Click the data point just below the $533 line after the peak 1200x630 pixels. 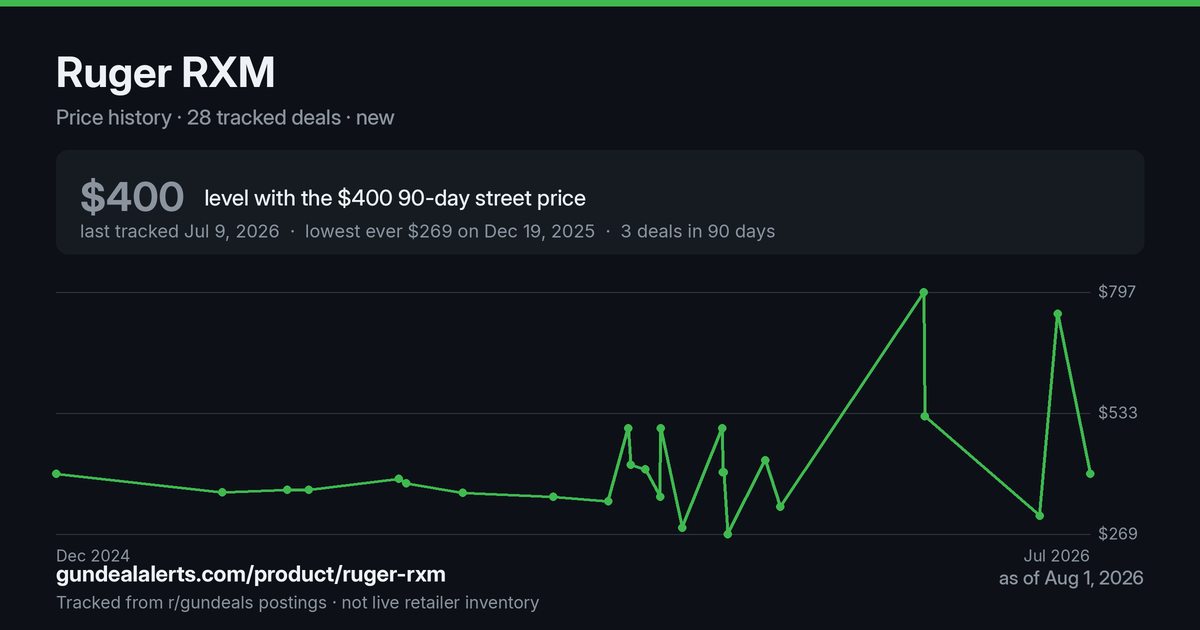click(x=925, y=417)
